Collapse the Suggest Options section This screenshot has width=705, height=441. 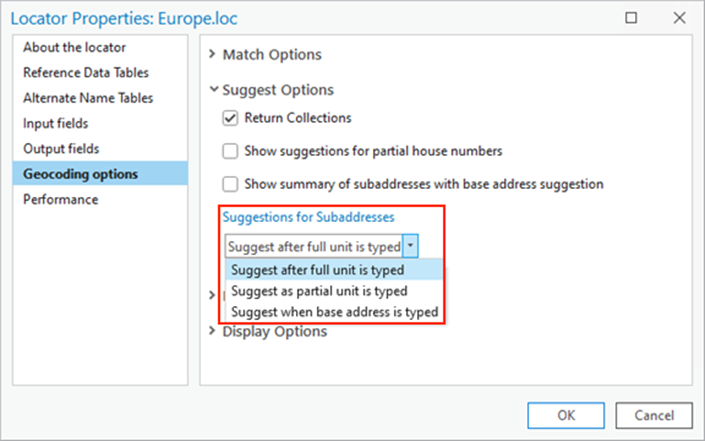213,89
